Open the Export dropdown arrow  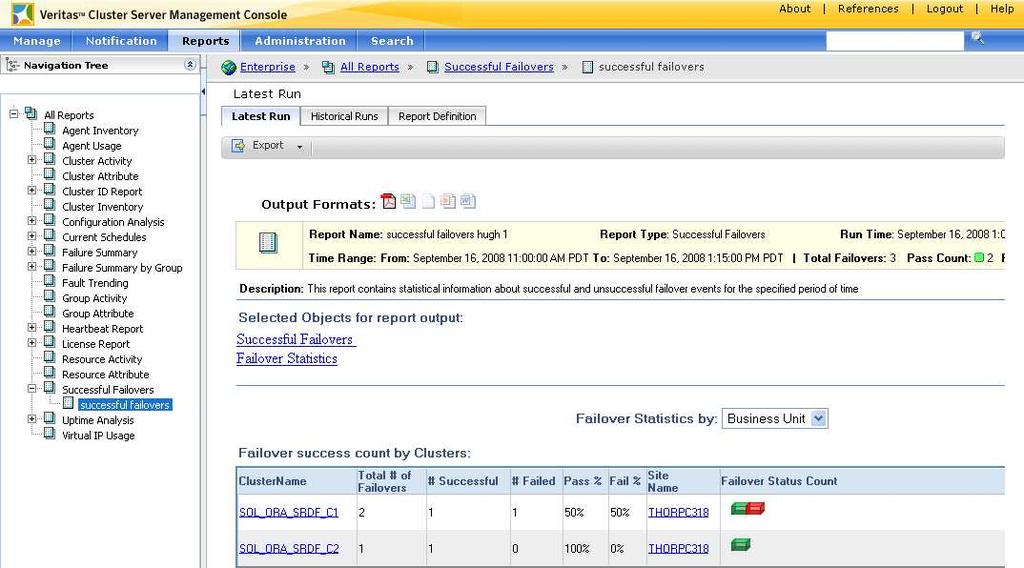(x=300, y=146)
